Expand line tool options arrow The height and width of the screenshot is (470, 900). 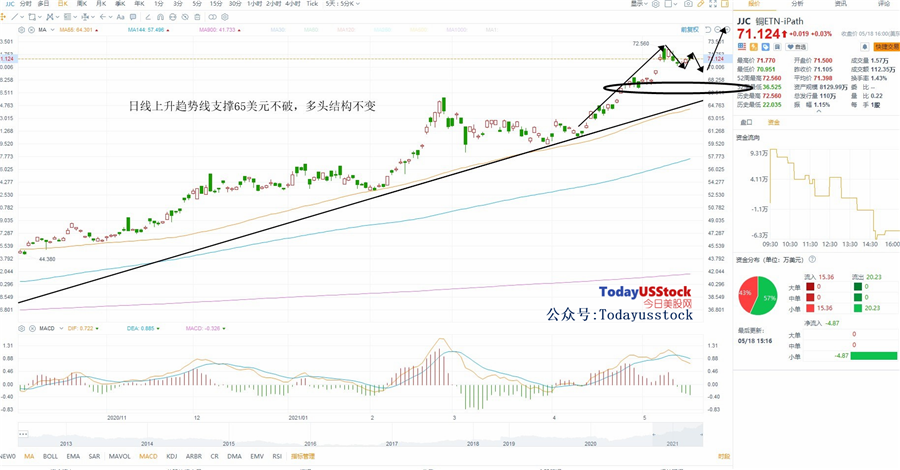22,17
